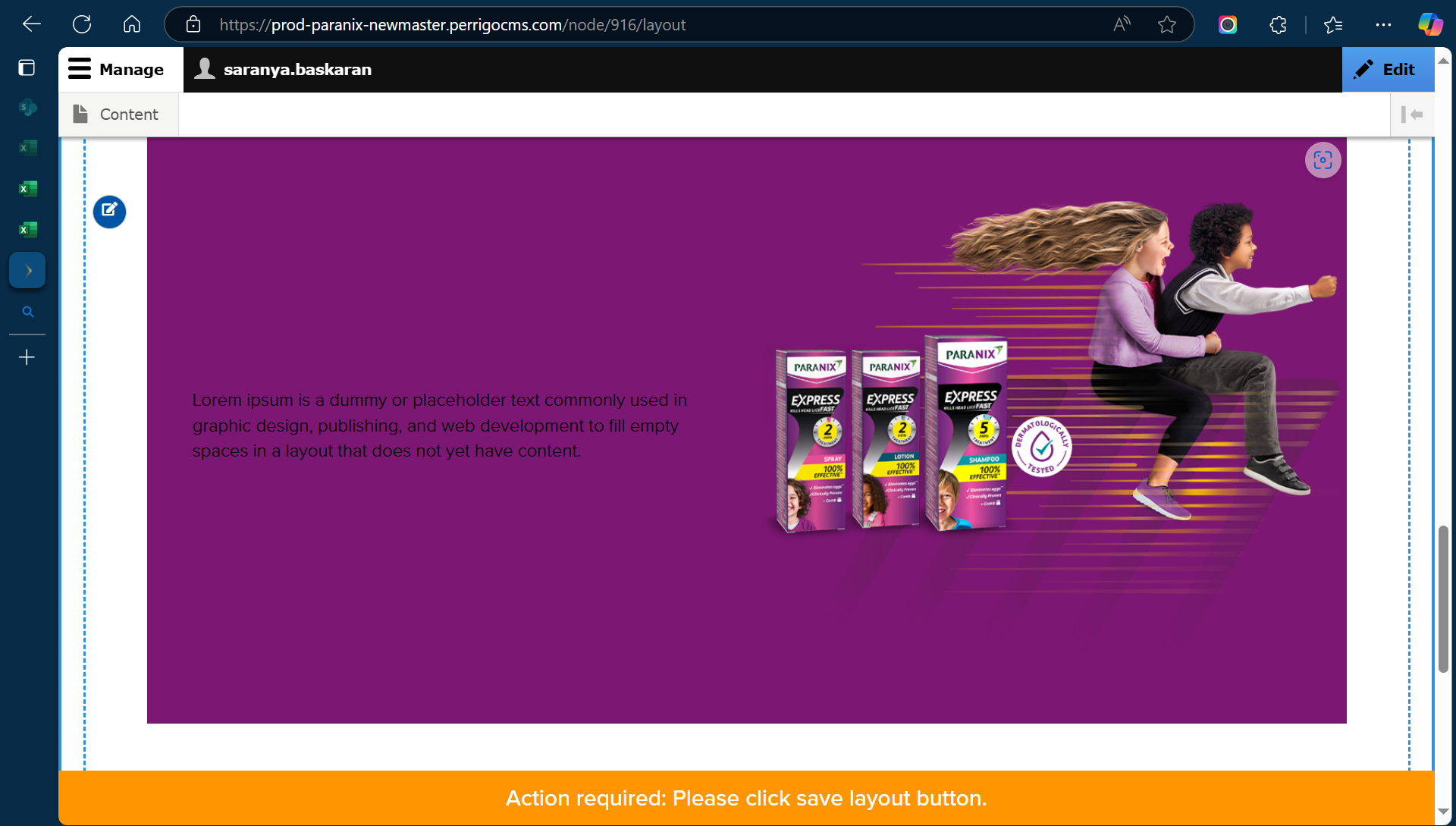The width and height of the screenshot is (1456, 826).
Task: Click scrollbar down arrow
Action: coord(1443,812)
